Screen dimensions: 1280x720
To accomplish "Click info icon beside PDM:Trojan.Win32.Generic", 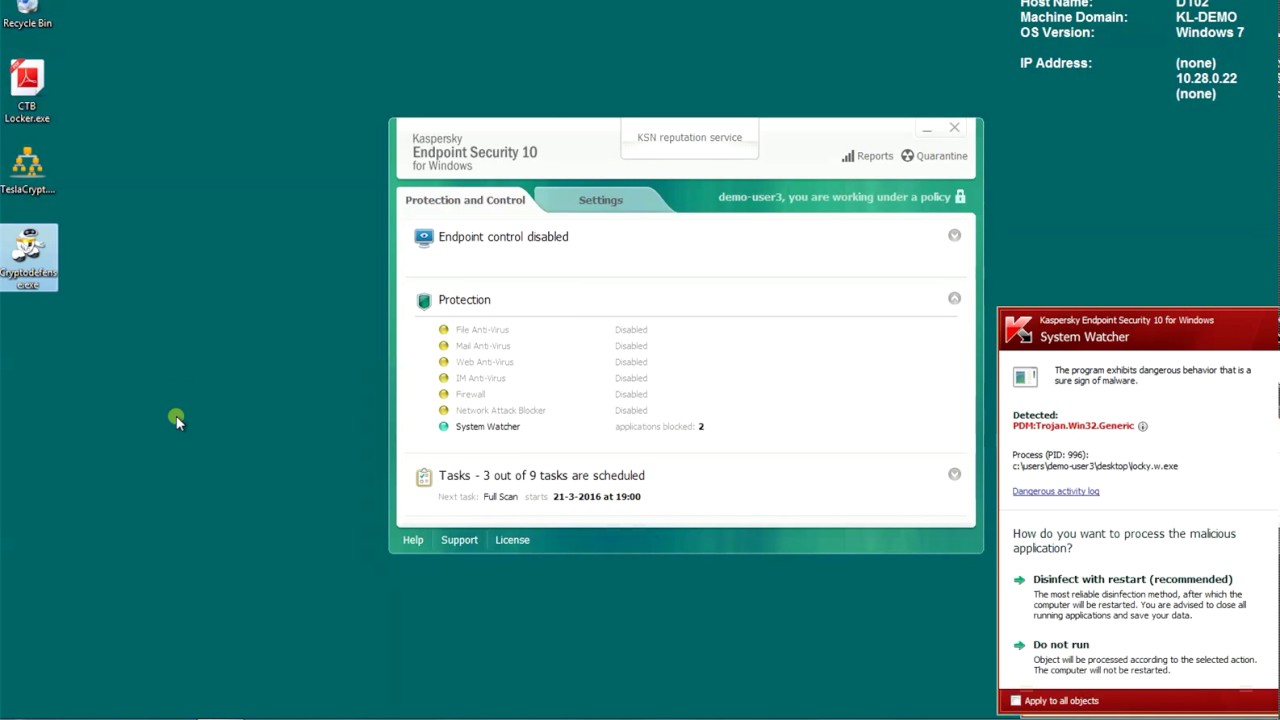I will [1143, 426].
